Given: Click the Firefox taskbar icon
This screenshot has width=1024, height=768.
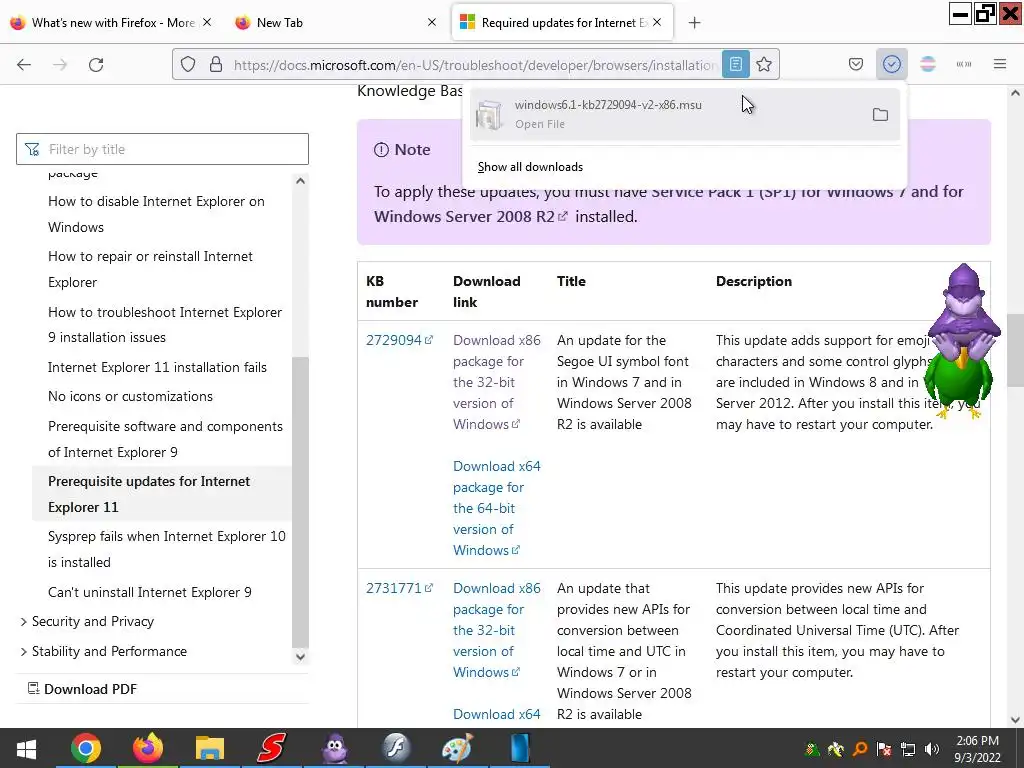Looking at the screenshot, I should (148, 748).
